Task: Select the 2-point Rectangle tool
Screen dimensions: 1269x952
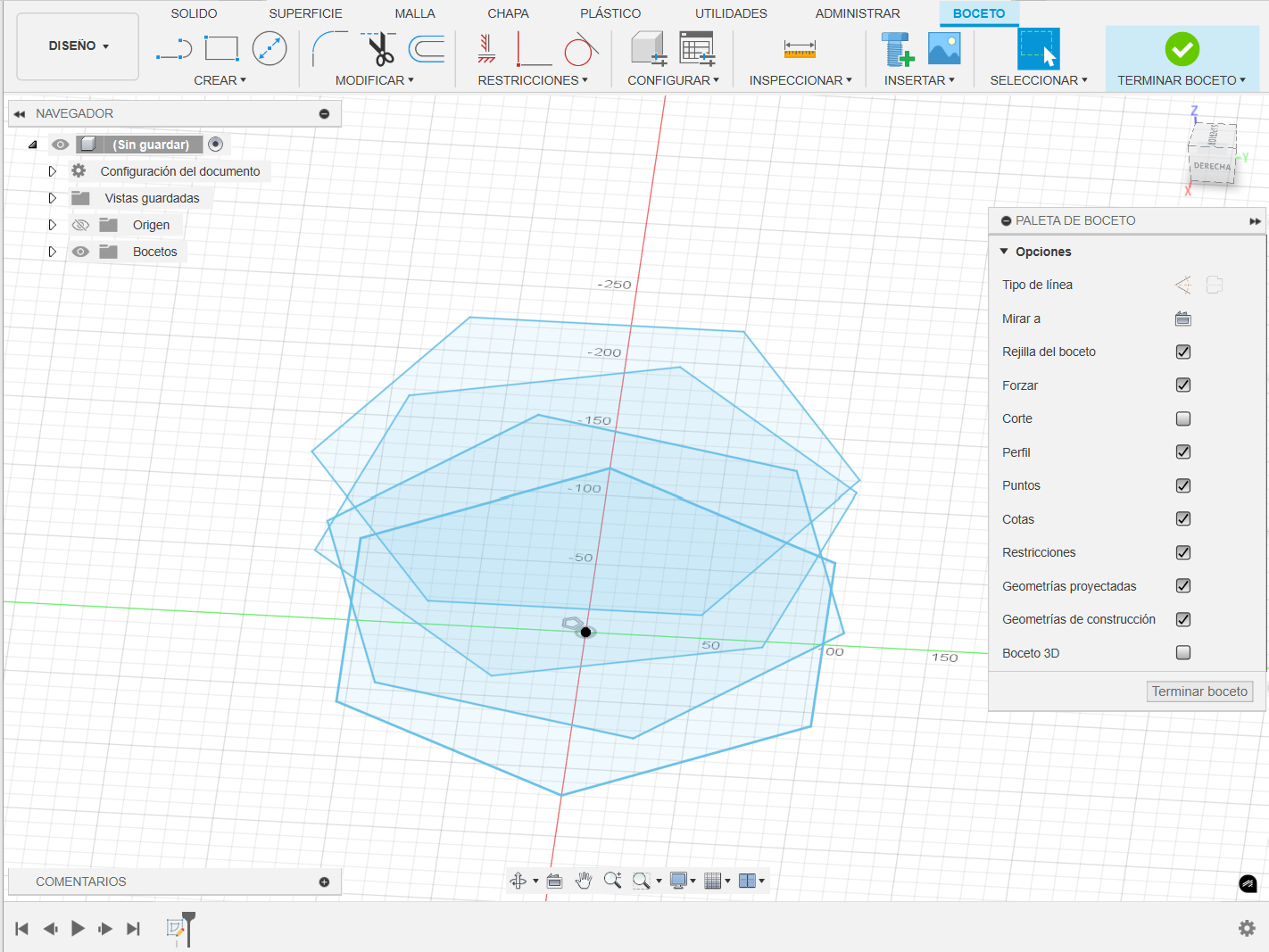Action: point(221,48)
